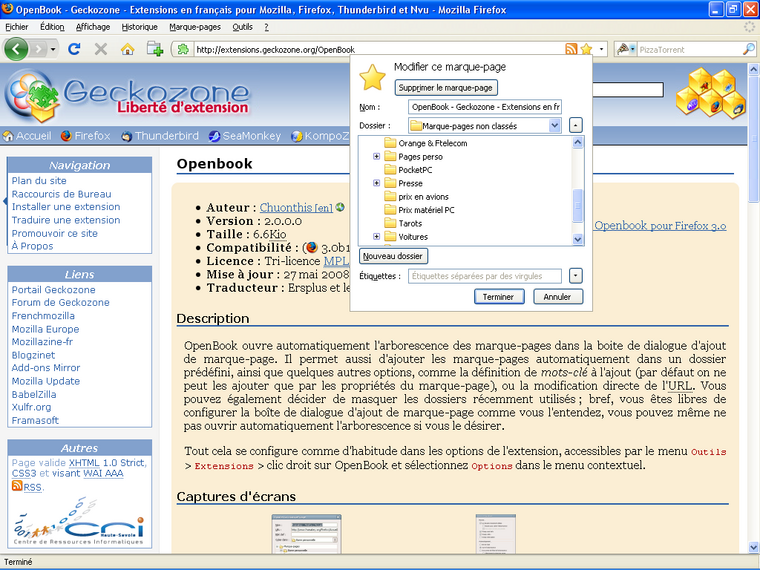The height and width of the screenshot is (570, 760).
Task: Click Supprimer le marque-page button
Action: pyautogui.click(x=446, y=88)
